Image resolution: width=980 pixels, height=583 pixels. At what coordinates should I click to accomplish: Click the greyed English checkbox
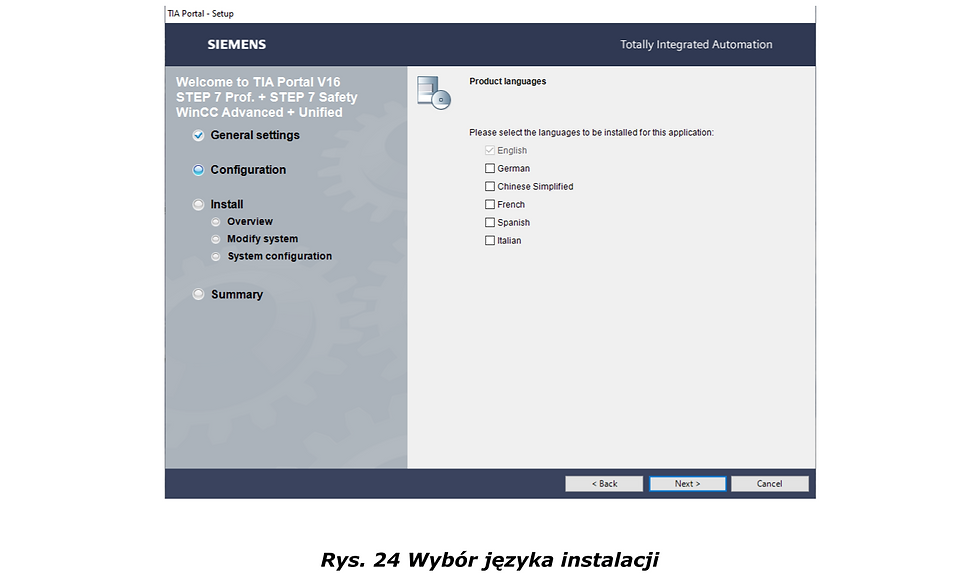pos(490,151)
